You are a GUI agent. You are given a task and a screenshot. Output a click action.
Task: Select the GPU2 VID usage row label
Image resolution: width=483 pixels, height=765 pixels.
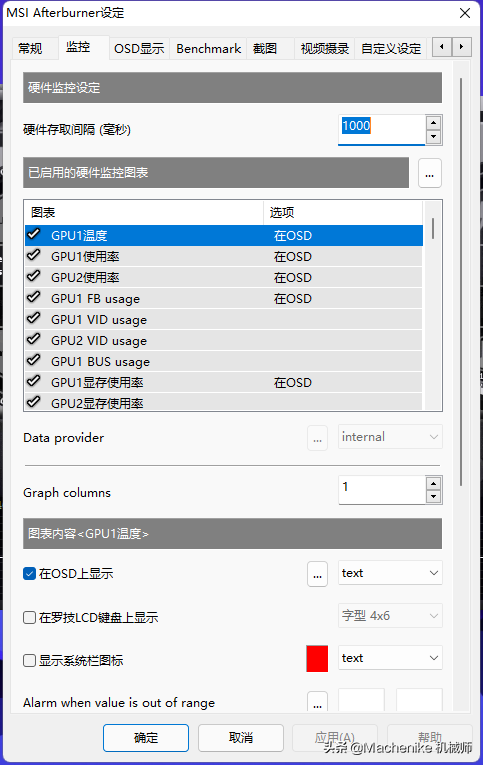[99, 341]
